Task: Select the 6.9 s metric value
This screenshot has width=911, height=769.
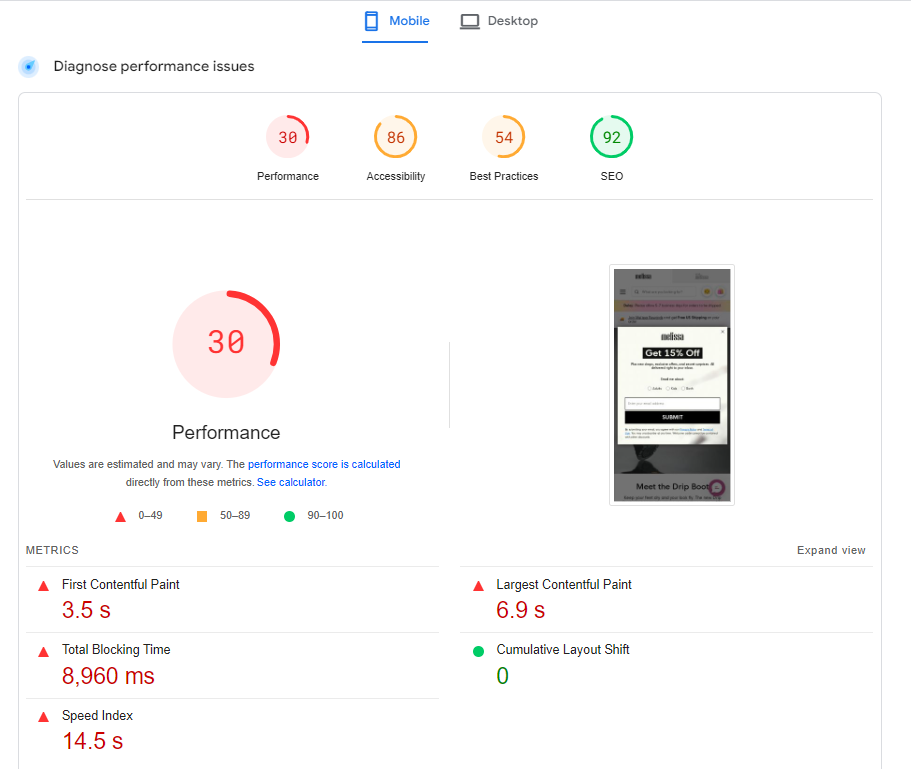Action: click(x=521, y=610)
